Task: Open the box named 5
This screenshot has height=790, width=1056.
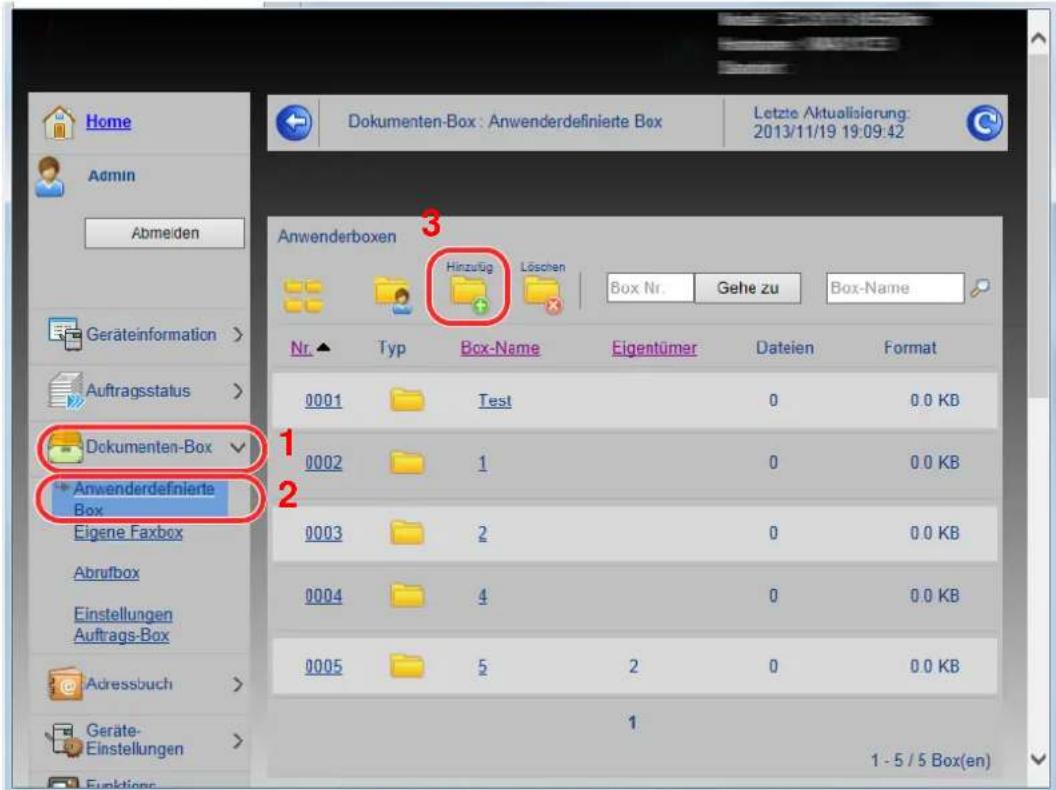Action: pyautogui.click(x=482, y=667)
